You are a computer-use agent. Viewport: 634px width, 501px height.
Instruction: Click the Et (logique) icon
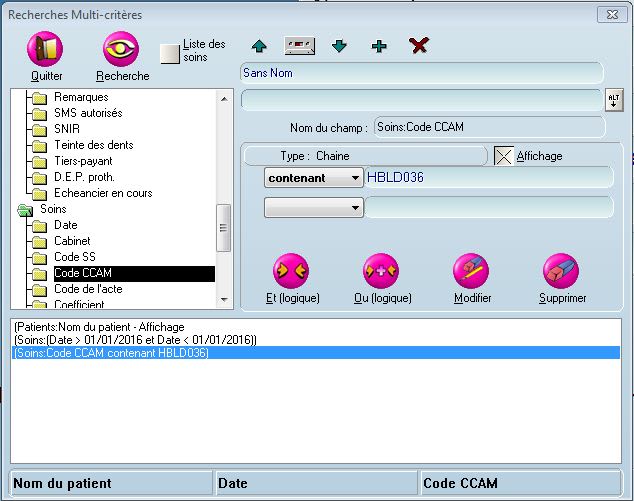click(291, 271)
